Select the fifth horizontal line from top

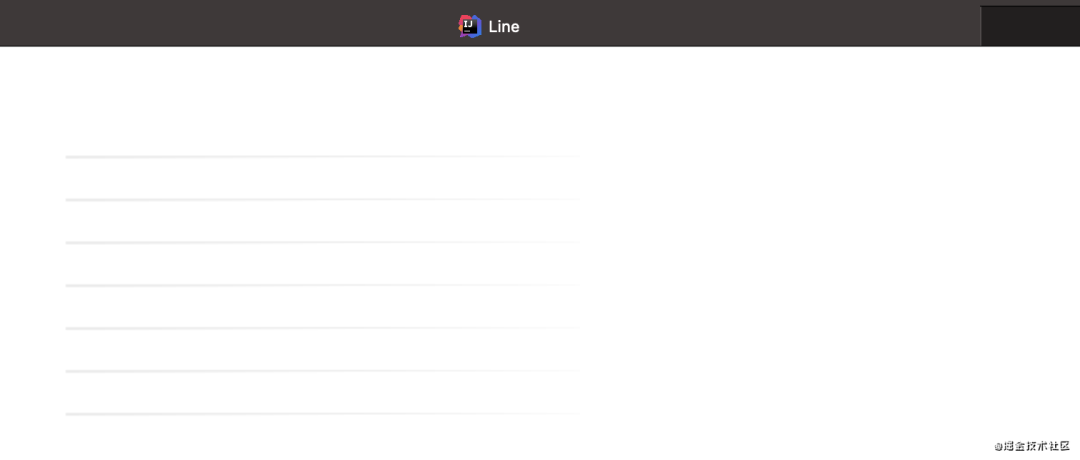(x=320, y=328)
